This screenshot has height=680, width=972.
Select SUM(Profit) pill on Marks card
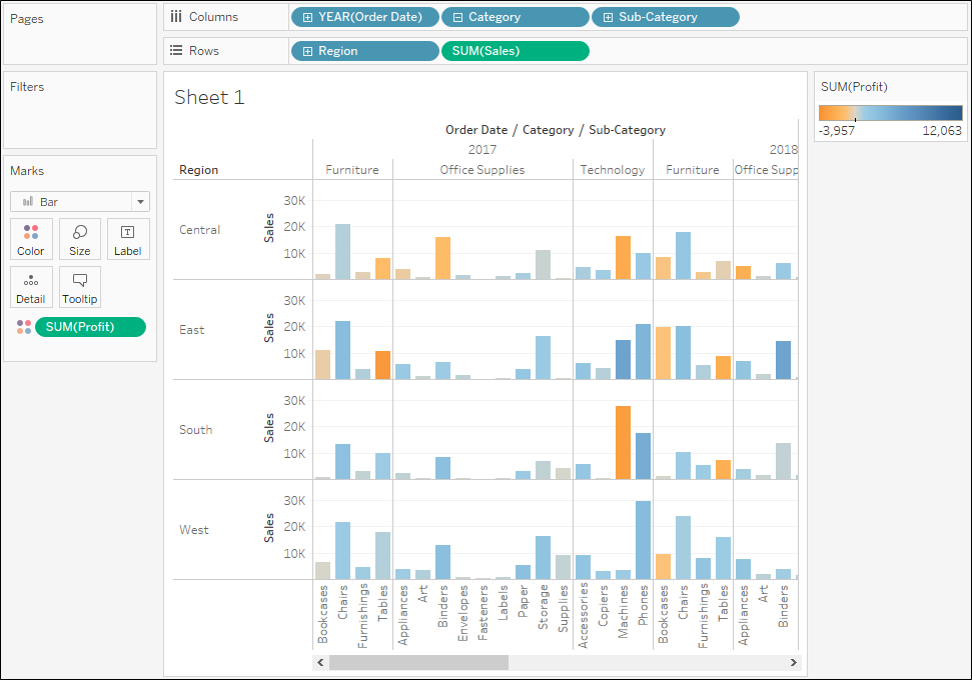[x=90, y=327]
